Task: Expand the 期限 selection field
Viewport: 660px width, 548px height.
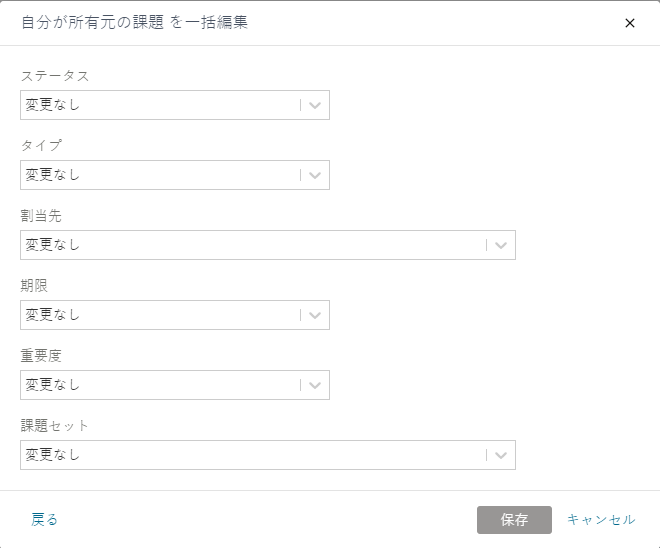Action: [x=175, y=315]
